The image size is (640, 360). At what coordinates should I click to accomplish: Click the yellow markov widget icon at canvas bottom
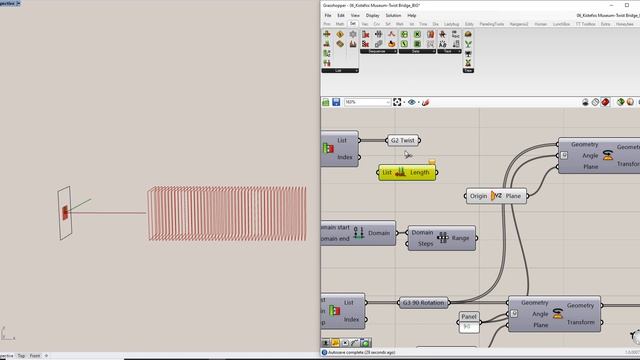335,343
